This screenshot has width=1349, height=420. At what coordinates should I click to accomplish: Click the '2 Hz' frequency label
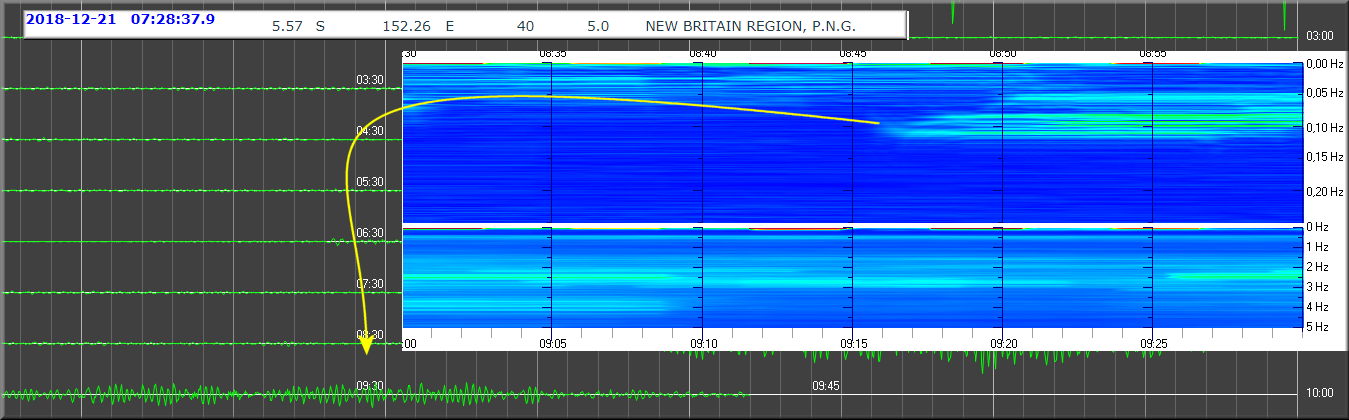(x=1320, y=267)
